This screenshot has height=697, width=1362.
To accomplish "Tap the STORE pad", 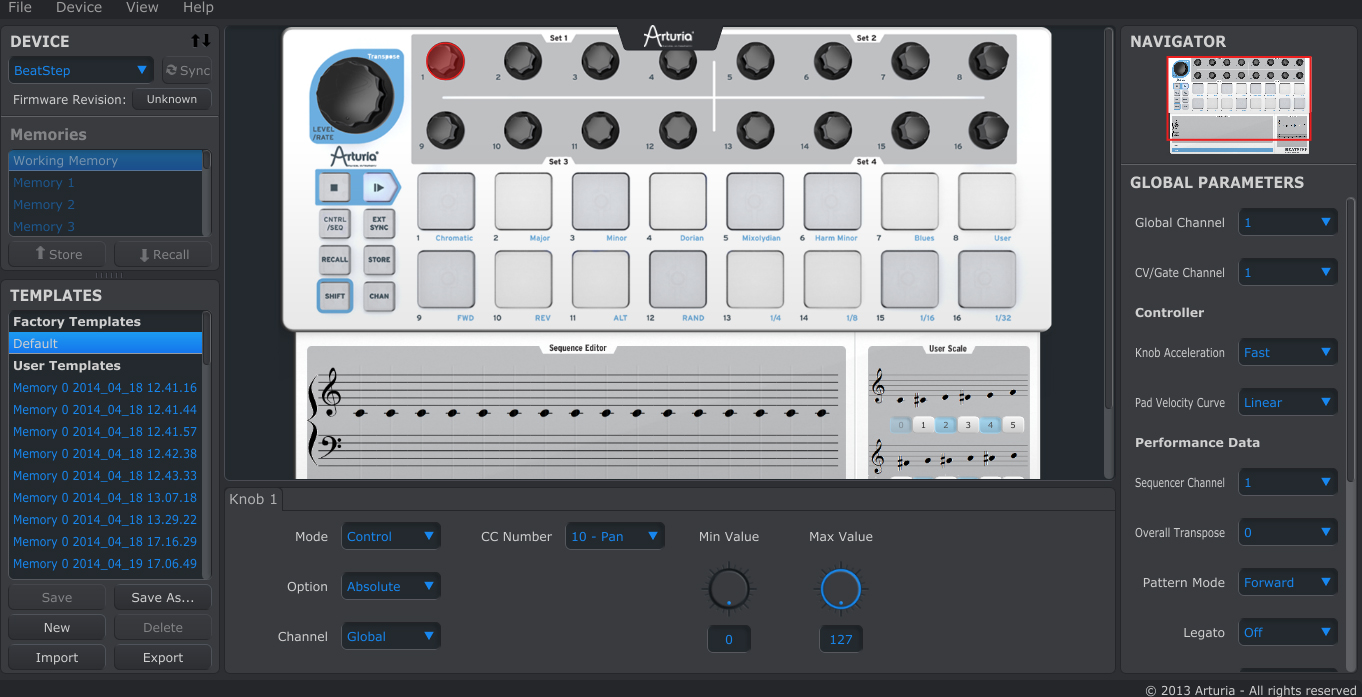I will [379, 260].
